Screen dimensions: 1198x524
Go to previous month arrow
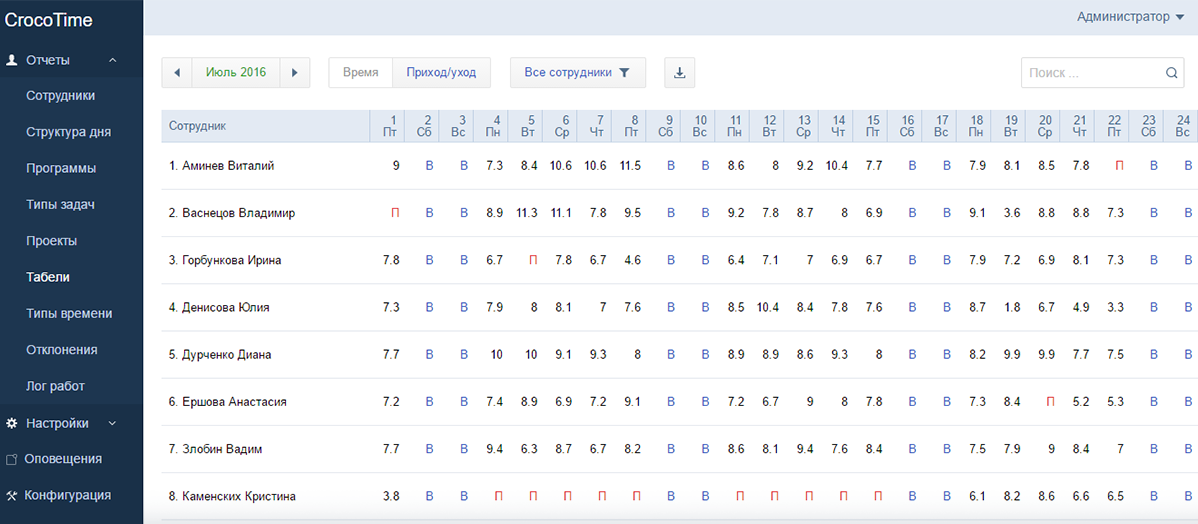click(176, 73)
